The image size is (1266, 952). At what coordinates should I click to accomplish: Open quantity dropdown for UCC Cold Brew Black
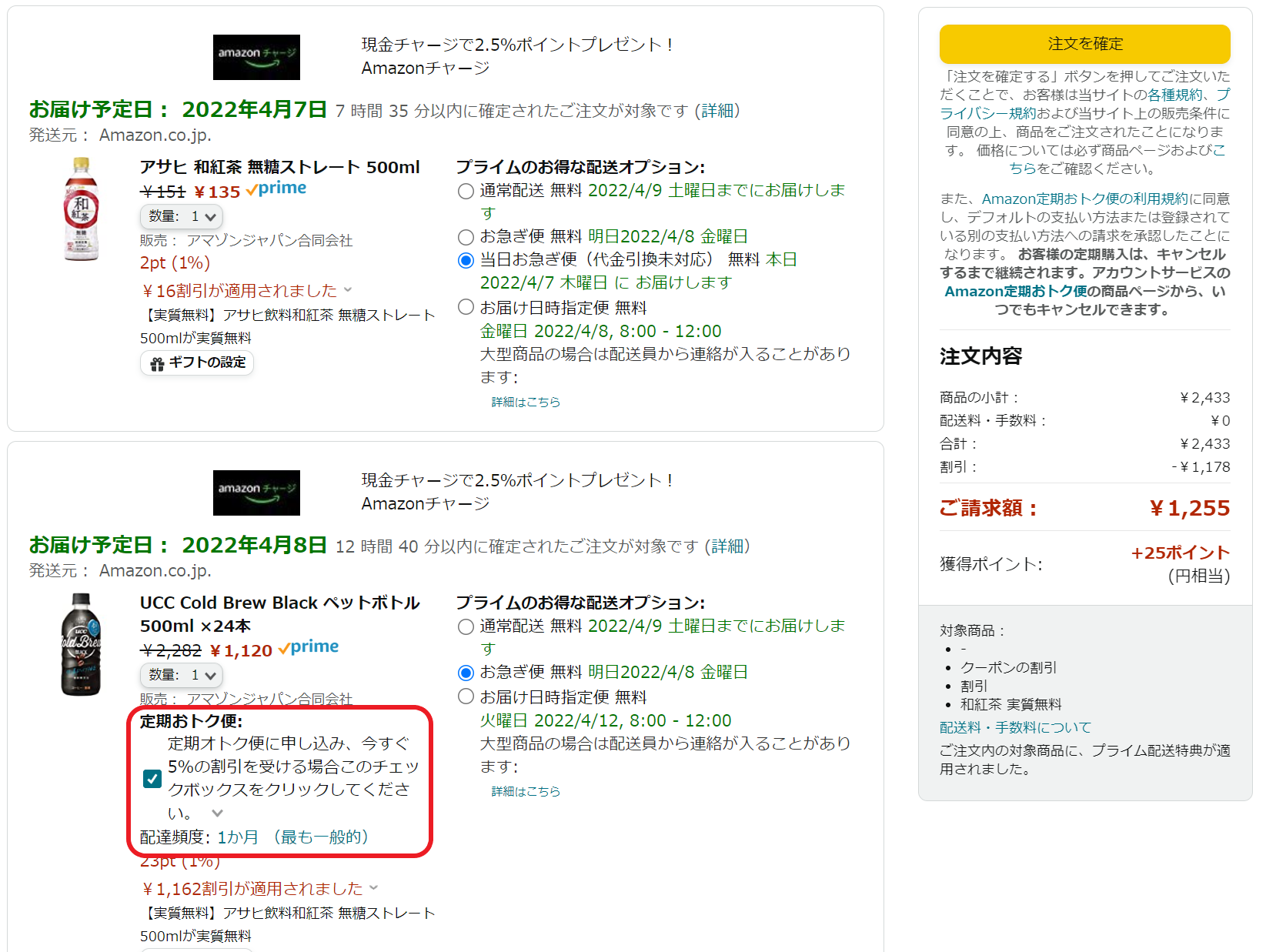tap(182, 675)
